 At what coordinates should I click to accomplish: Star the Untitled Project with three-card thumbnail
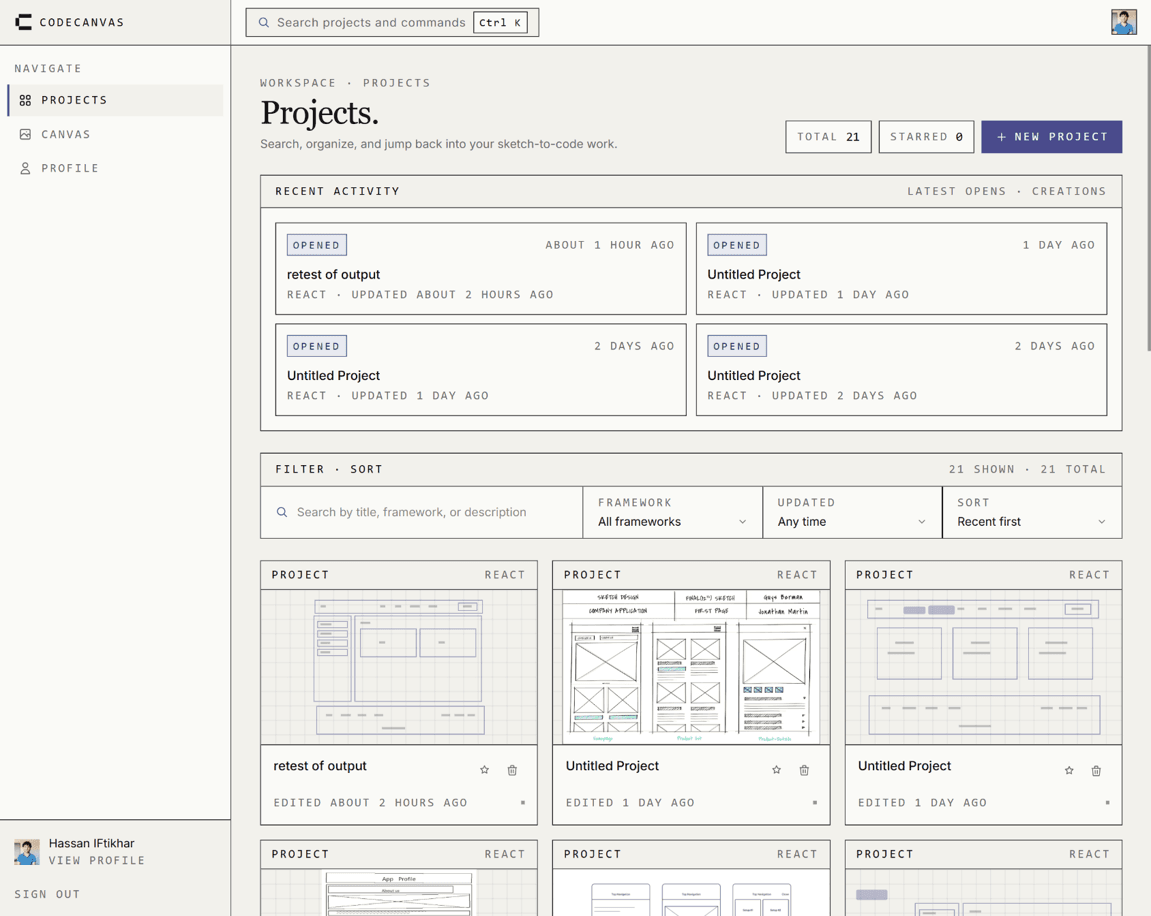click(1069, 771)
